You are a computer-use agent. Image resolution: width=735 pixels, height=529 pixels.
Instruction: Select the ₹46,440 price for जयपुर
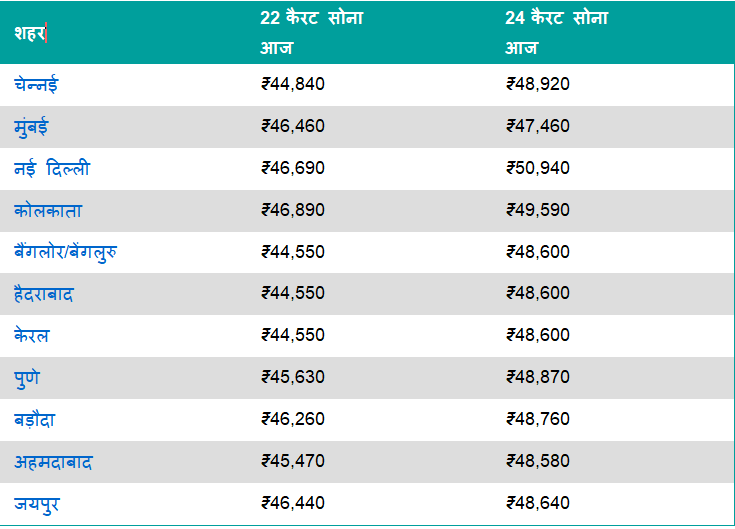[x=292, y=503]
